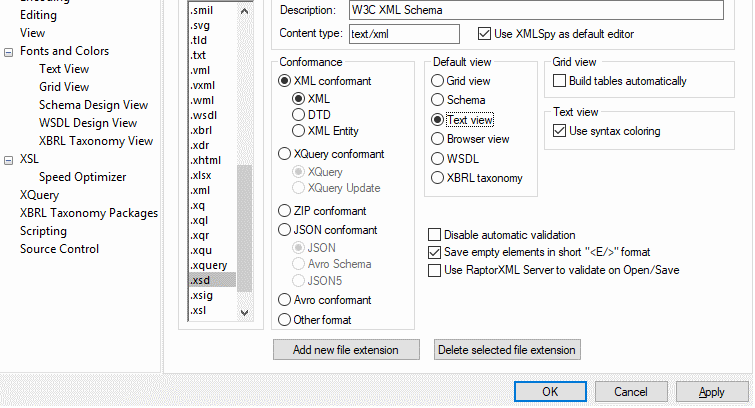Image resolution: width=755 pixels, height=408 pixels.
Task: Select the .xquery file extension
Action: pyautogui.click(x=209, y=265)
